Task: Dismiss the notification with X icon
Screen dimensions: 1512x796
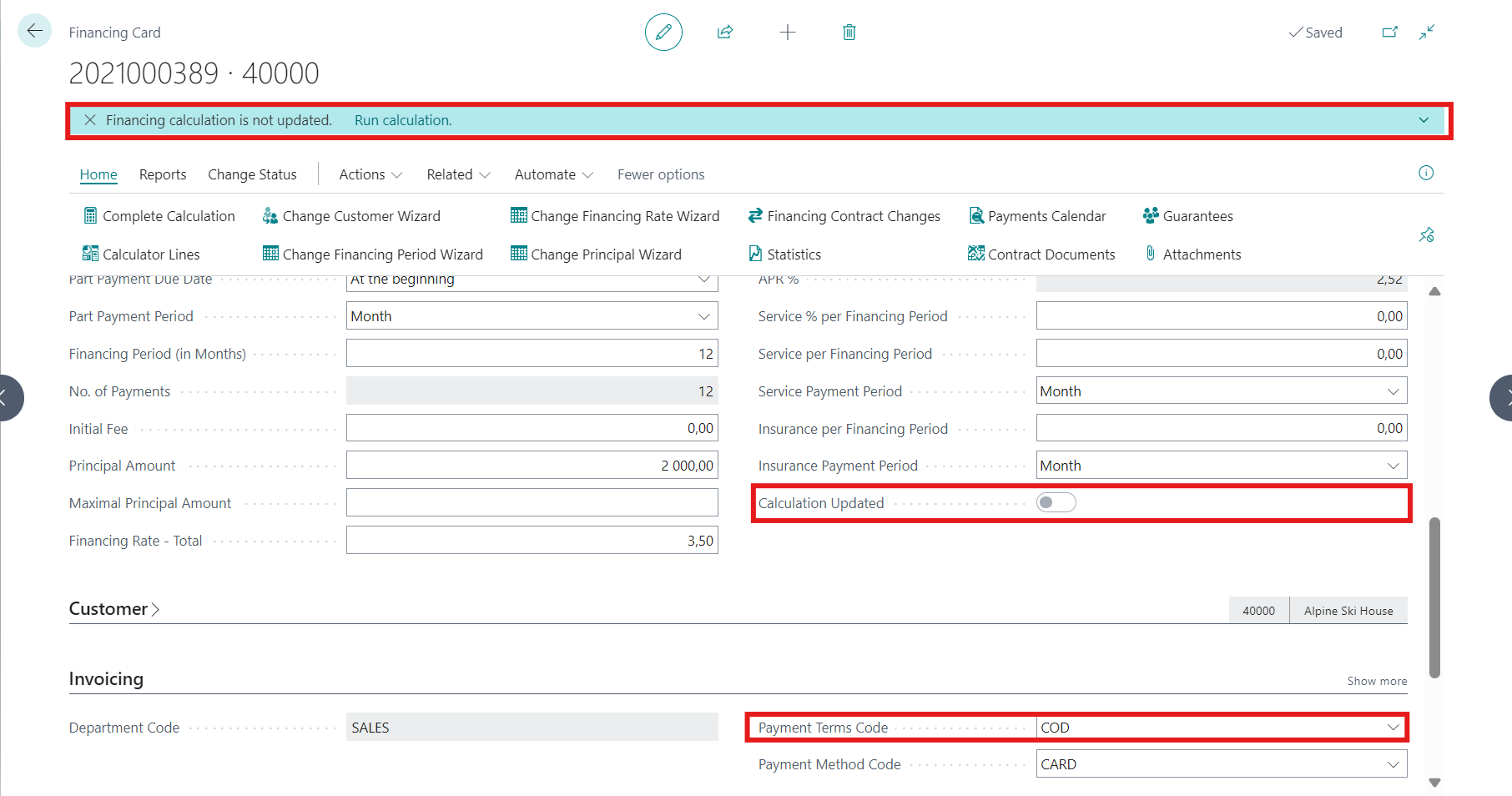Action: [90, 120]
